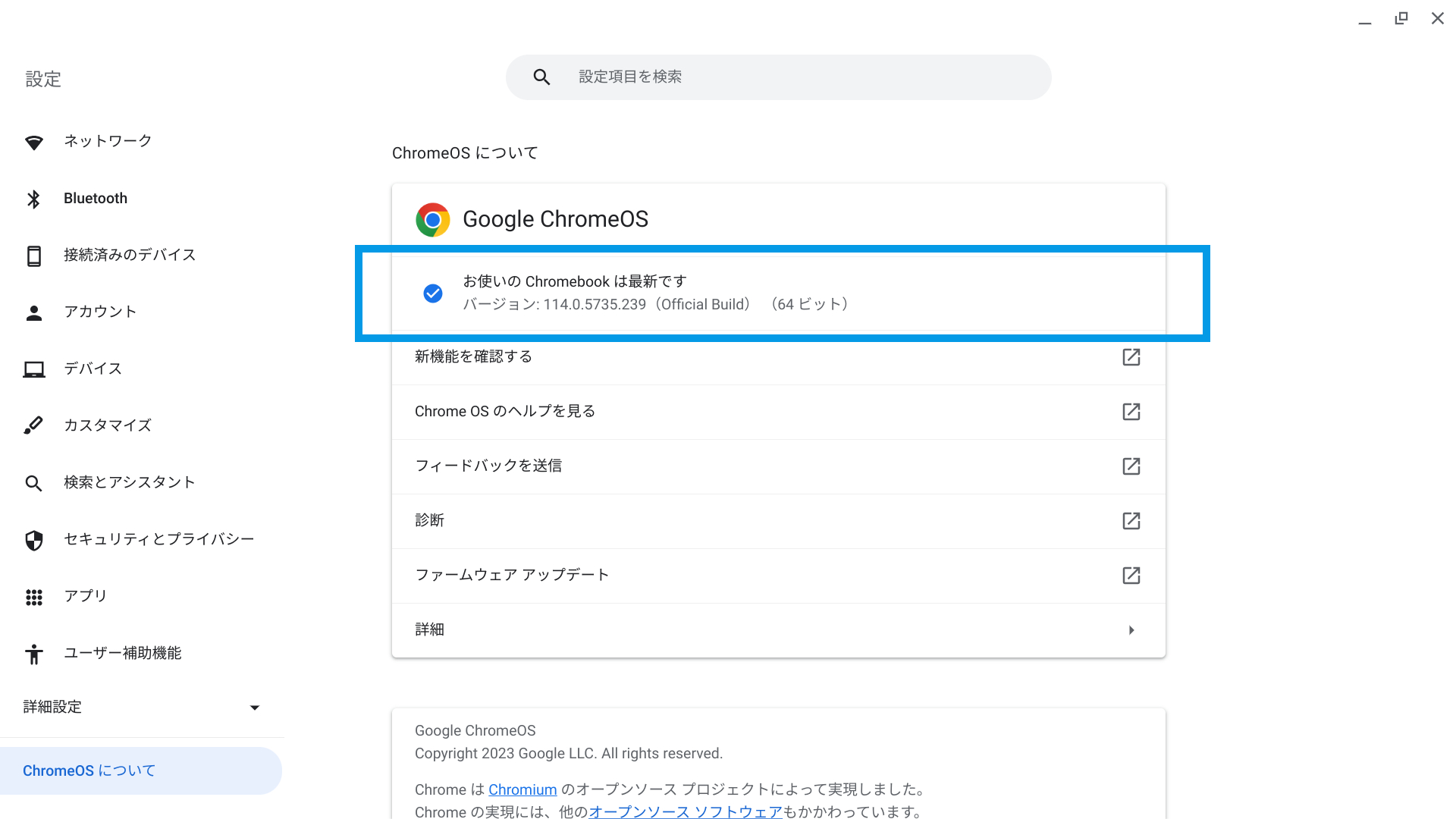This screenshot has height=819, width=1456.
Task: Click the Chromium hyperlink
Action: [x=522, y=789]
